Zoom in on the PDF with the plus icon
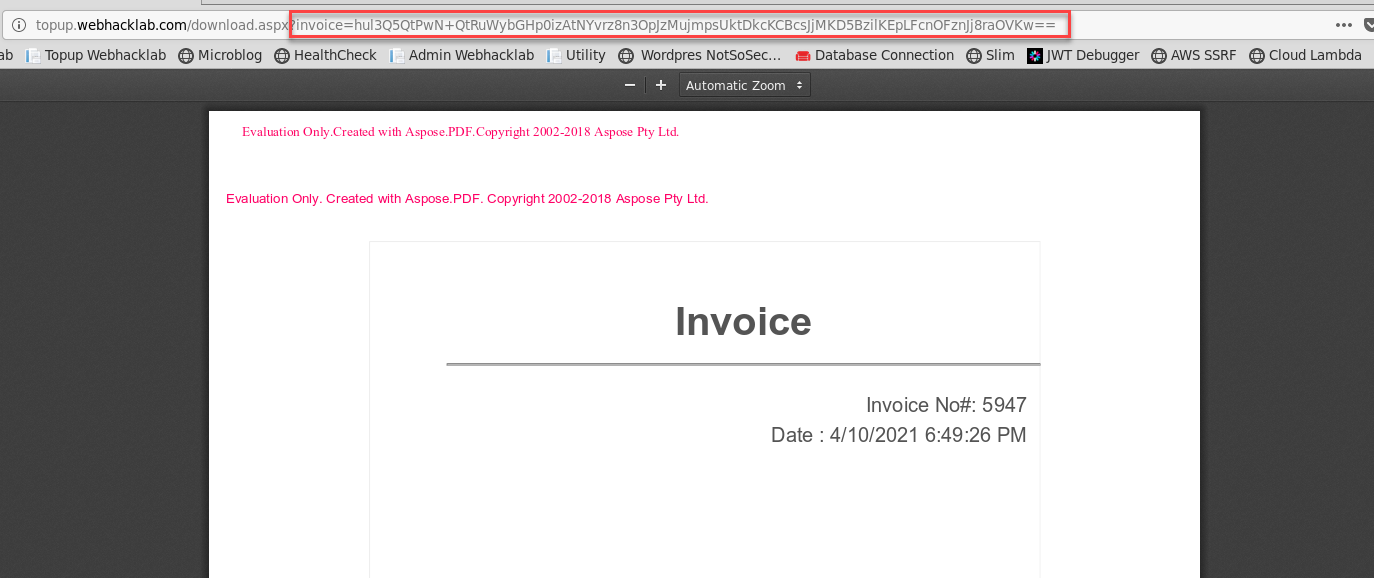Screen dimensions: 1374x578 (660, 85)
